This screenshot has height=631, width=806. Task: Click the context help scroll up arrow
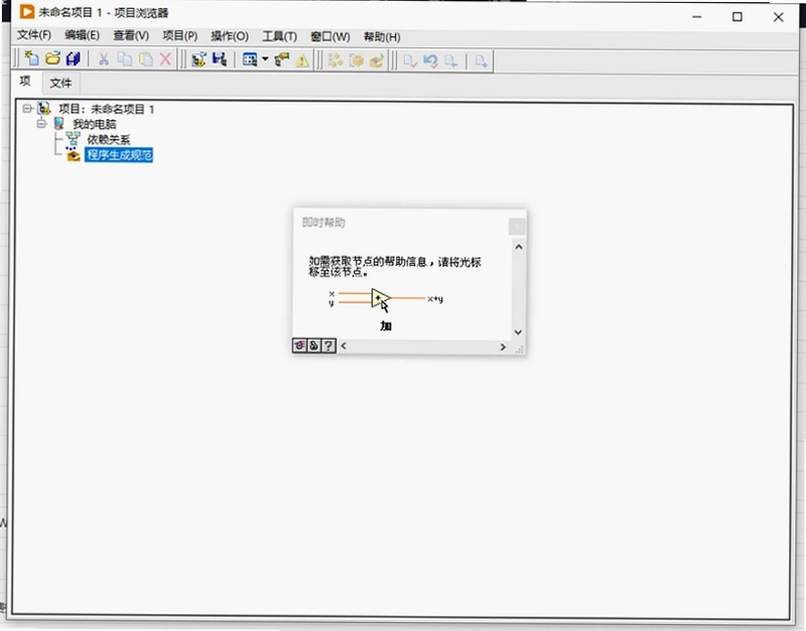point(519,247)
